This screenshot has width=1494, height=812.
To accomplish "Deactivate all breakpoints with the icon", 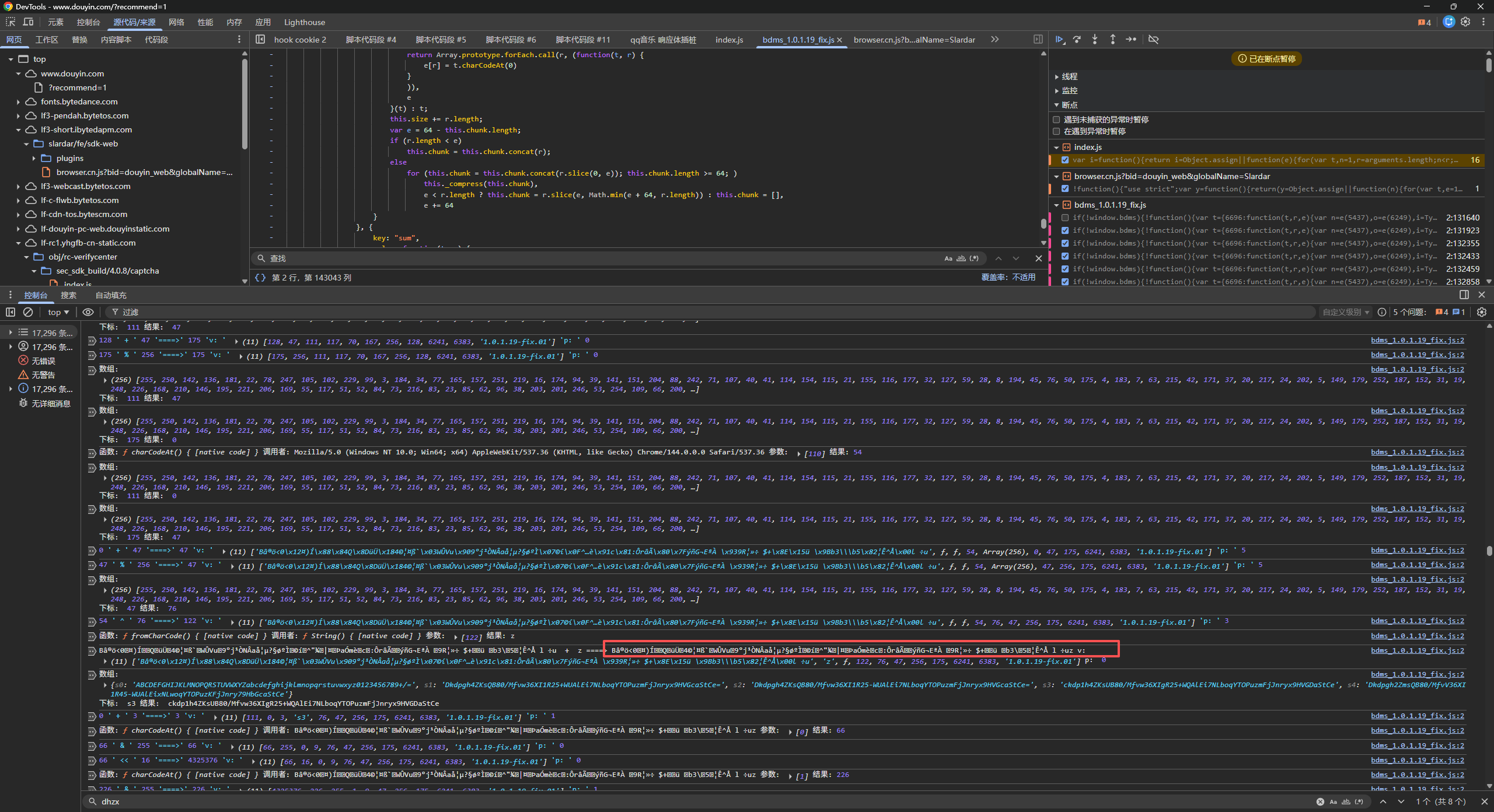I will coord(1153,40).
